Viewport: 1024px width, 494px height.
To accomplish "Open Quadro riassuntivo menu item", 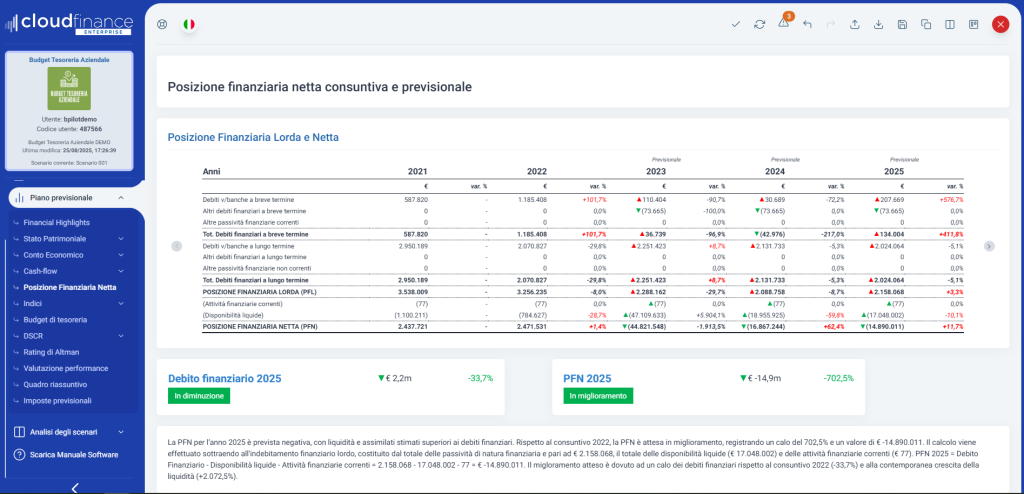I will (x=55, y=384).
